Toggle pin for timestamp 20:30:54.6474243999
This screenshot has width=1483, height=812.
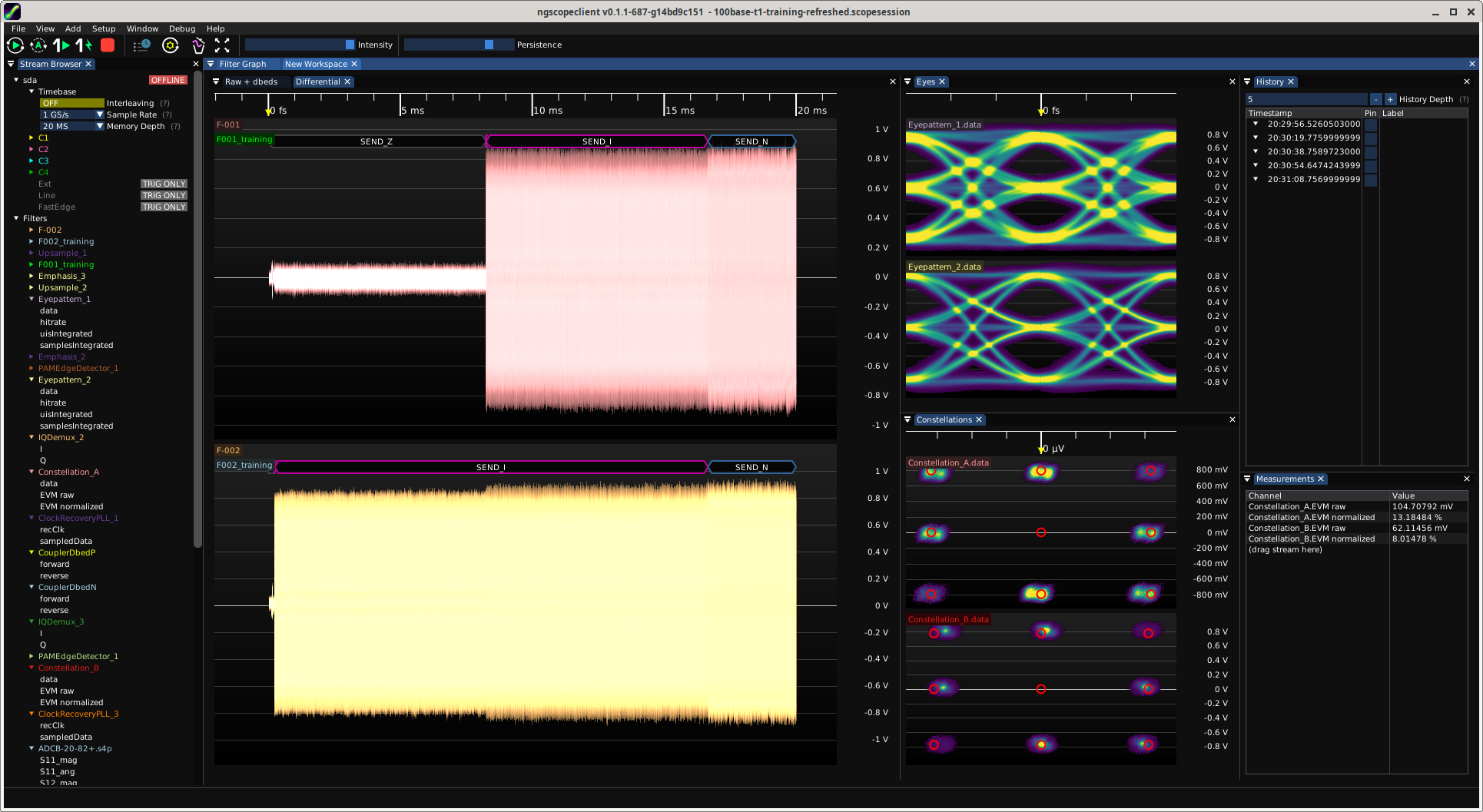click(x=1371, y=166)
